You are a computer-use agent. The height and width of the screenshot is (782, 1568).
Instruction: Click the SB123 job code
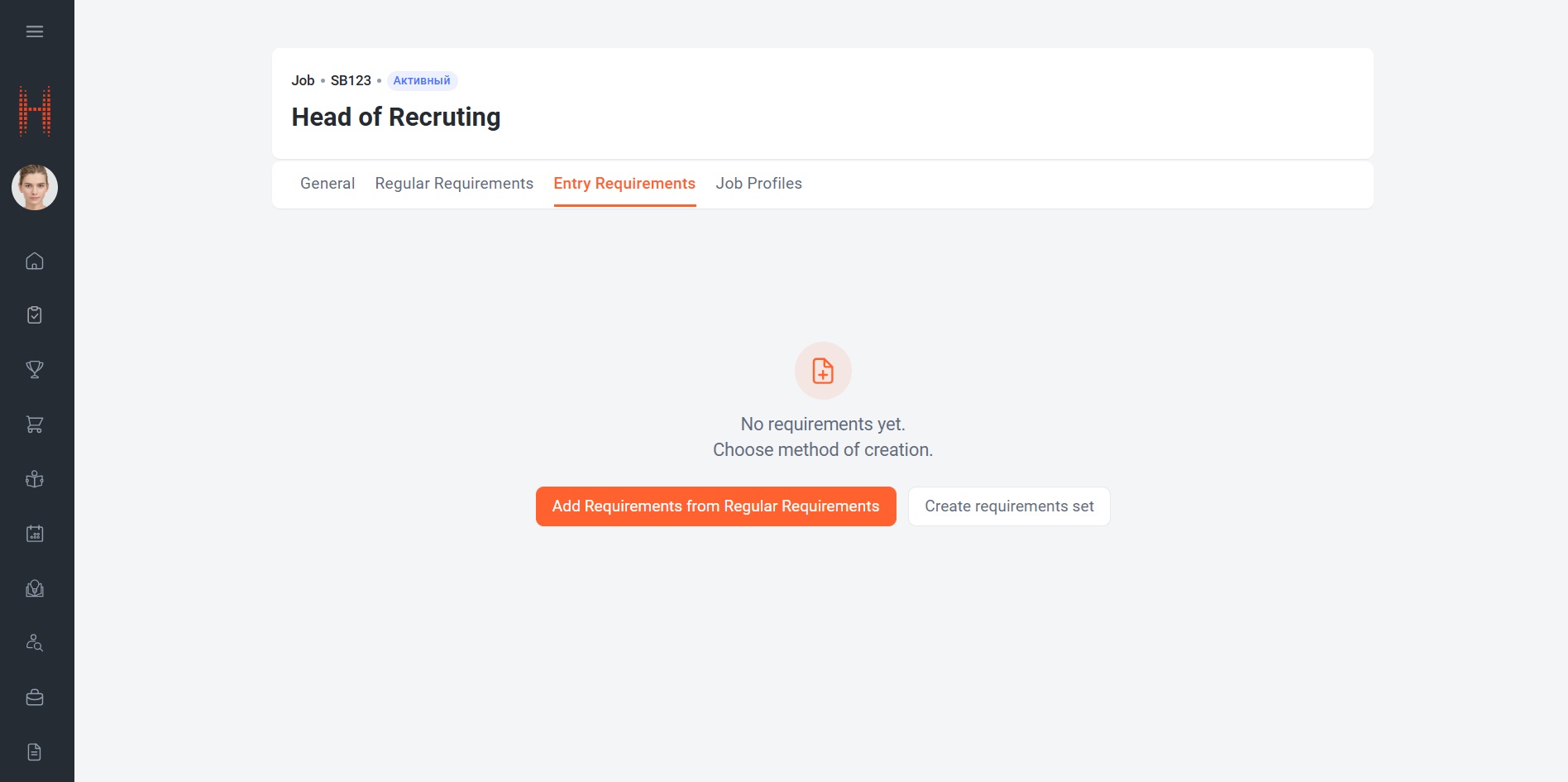[351, 80]
